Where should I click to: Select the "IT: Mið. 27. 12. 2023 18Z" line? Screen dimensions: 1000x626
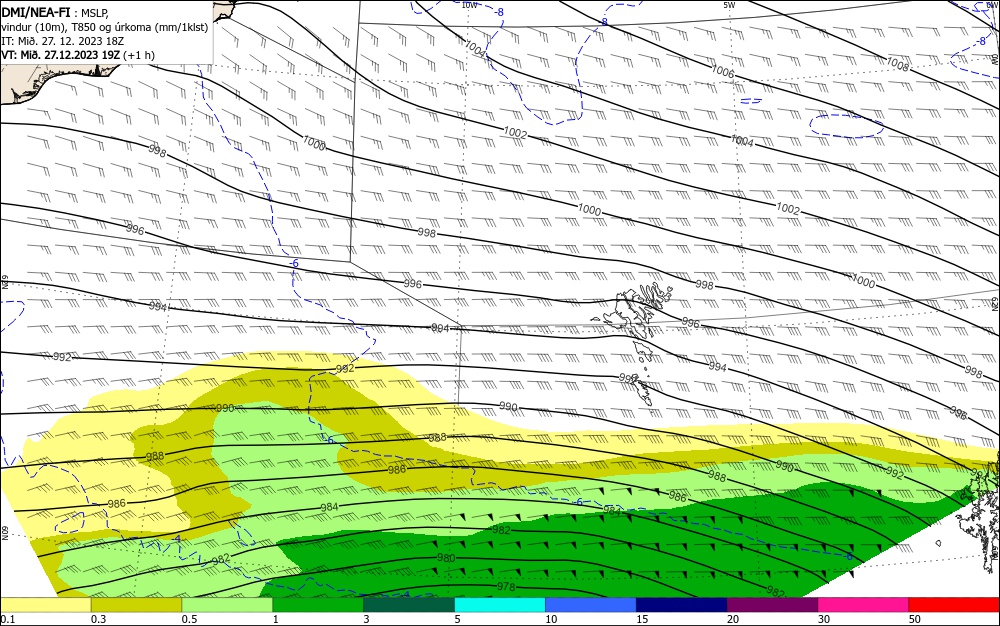62,41
